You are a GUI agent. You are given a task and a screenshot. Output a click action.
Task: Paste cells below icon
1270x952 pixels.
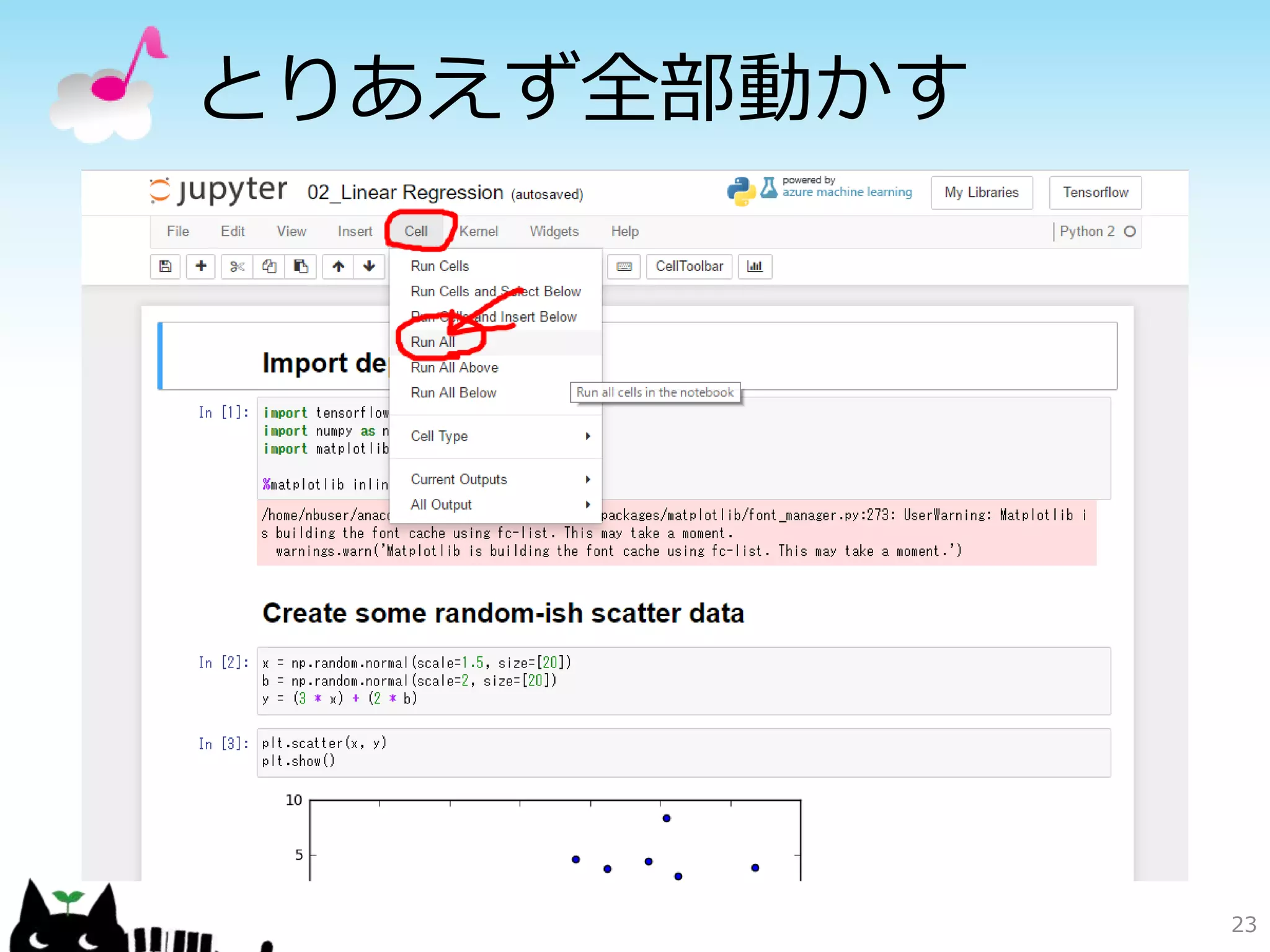(301, 267)
